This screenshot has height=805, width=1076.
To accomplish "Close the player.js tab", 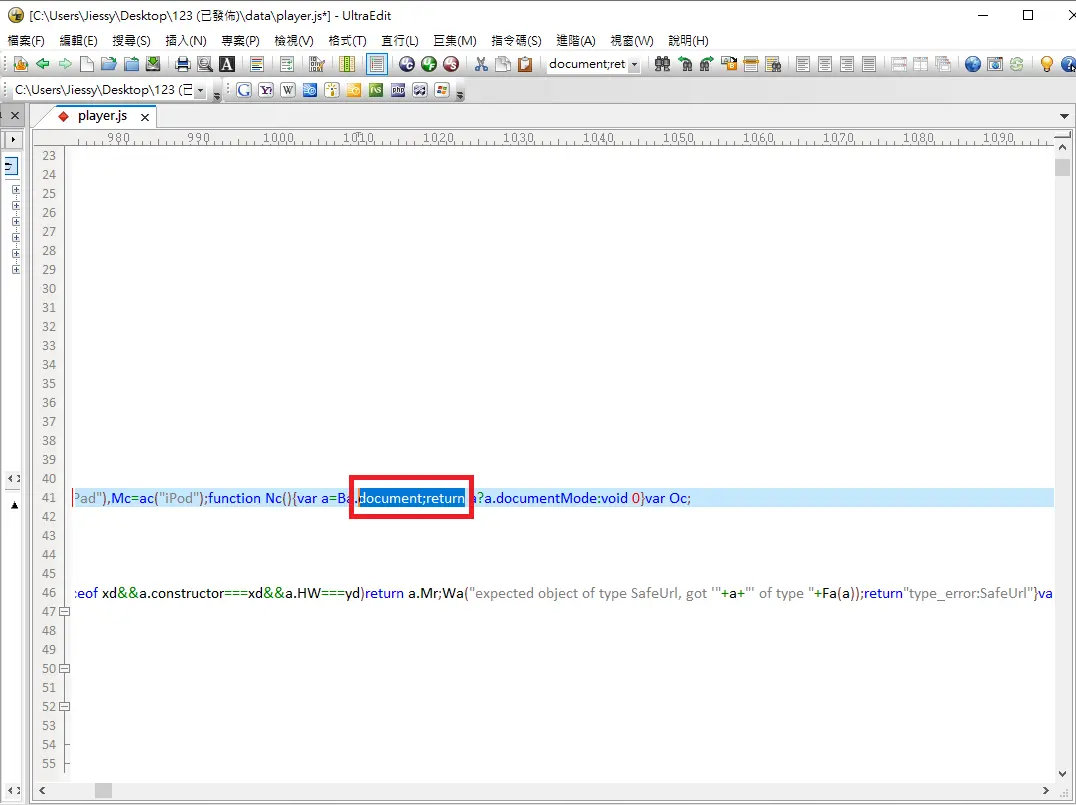I will (x=144, y=117).
